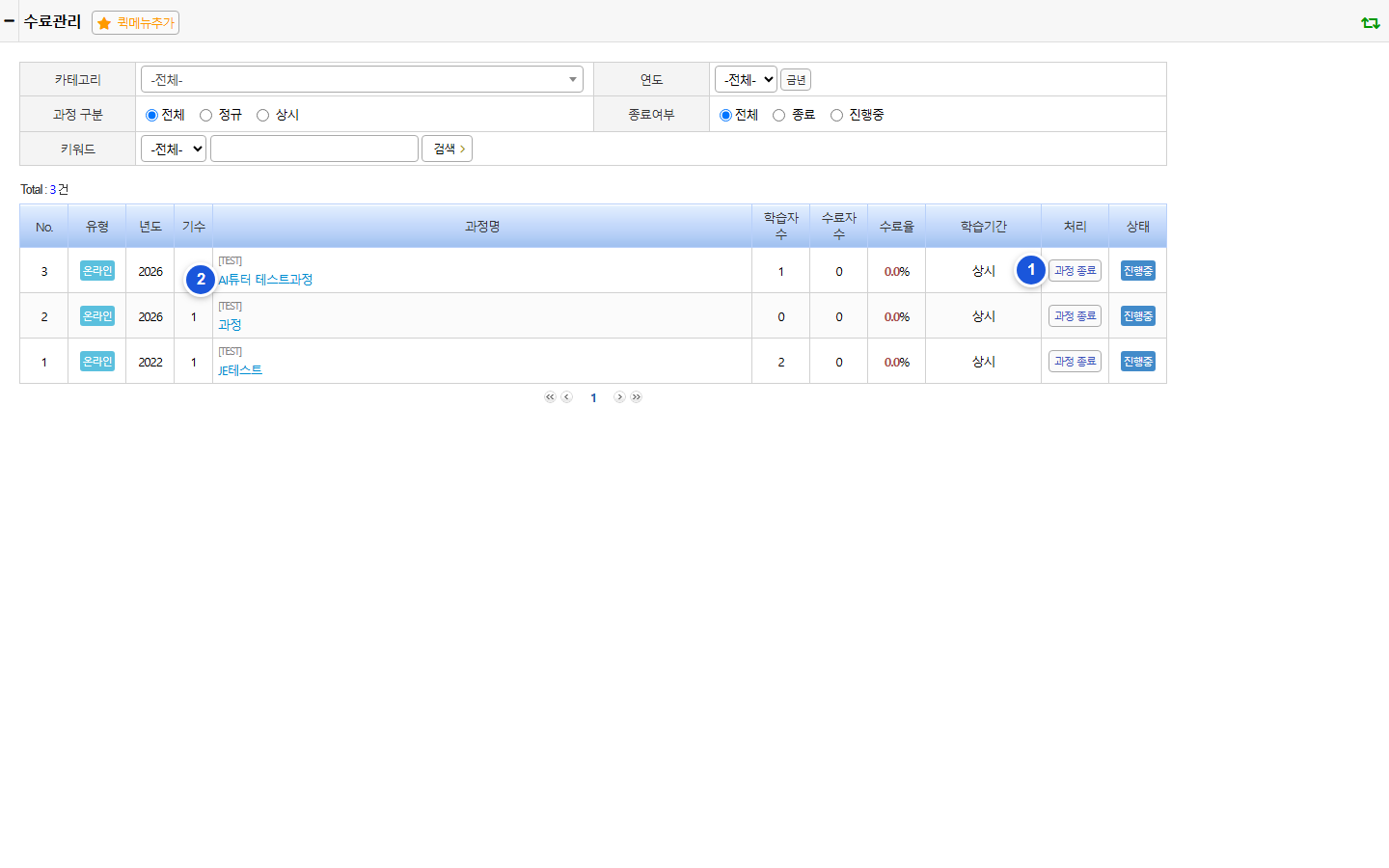1389x868 pixels.
Task: Click the 금년 button
Action: coord(796,80)
